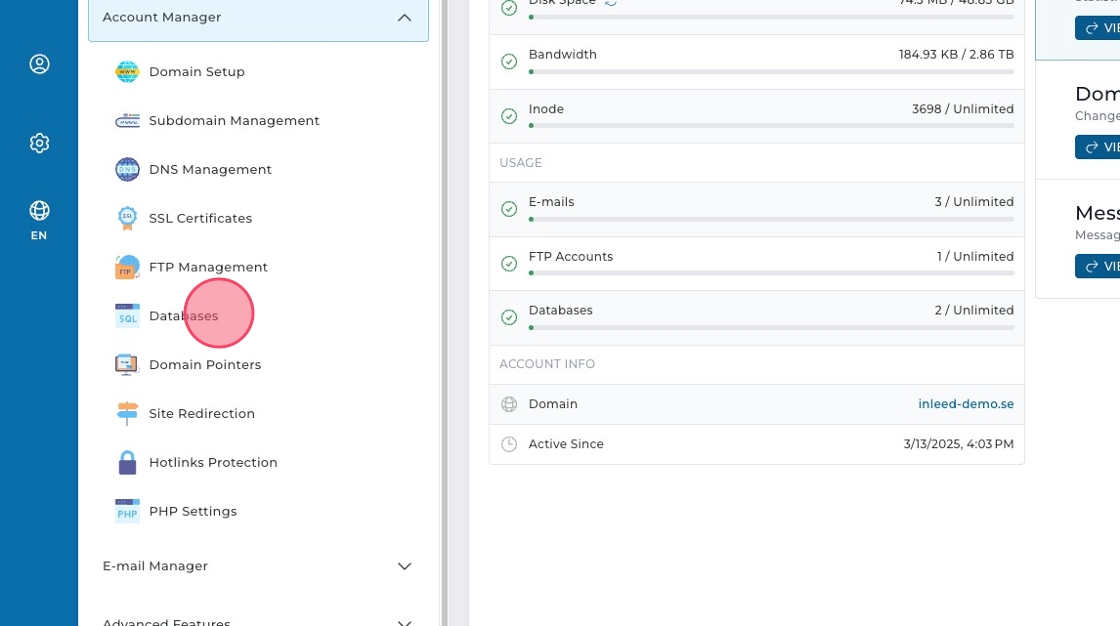Expand the Advanced Features section
Viewport: 1120px width, 626px height.
(404, 621)
